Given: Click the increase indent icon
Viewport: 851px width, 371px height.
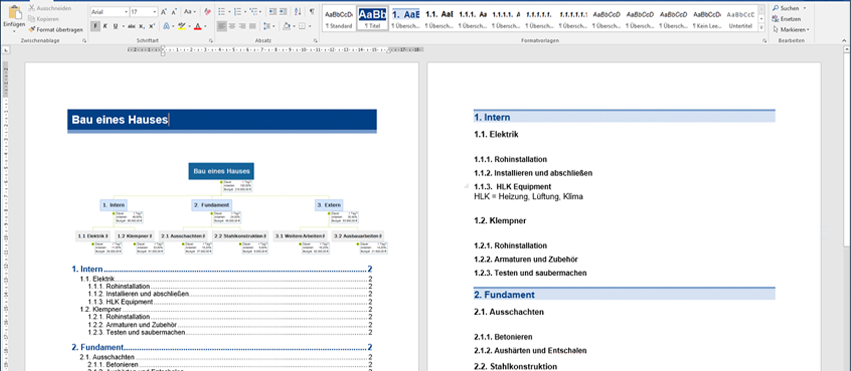Looking at the screenshot, I should pos(283,11).
